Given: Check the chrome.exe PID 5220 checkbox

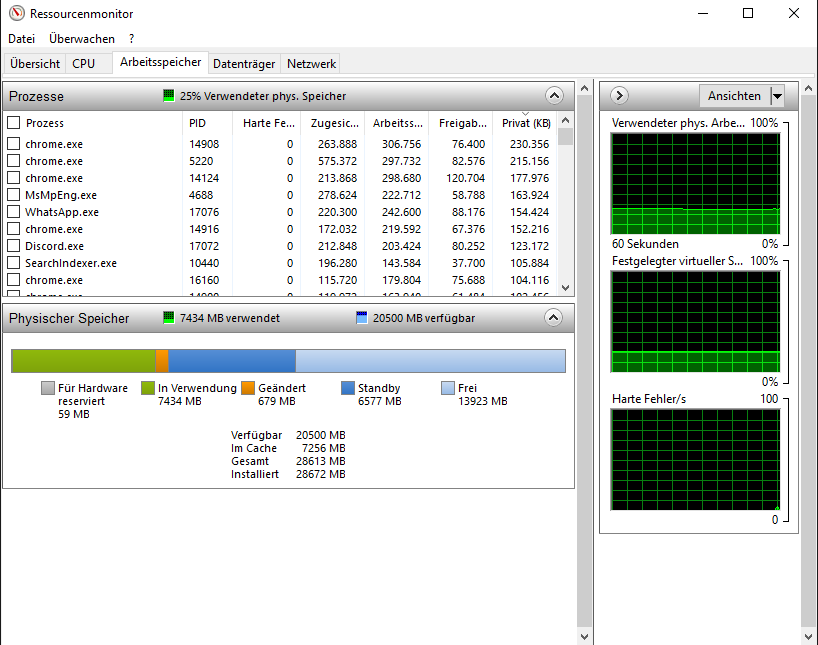Looking at the screenshot, I should coord(14,161).
